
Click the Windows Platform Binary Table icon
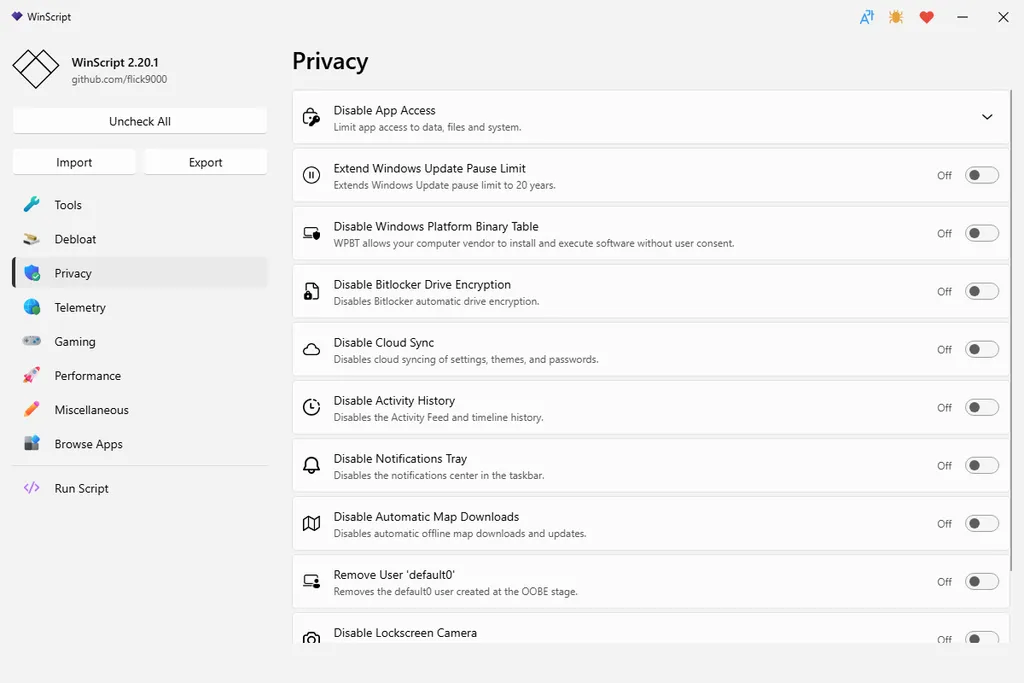[312, 233]
